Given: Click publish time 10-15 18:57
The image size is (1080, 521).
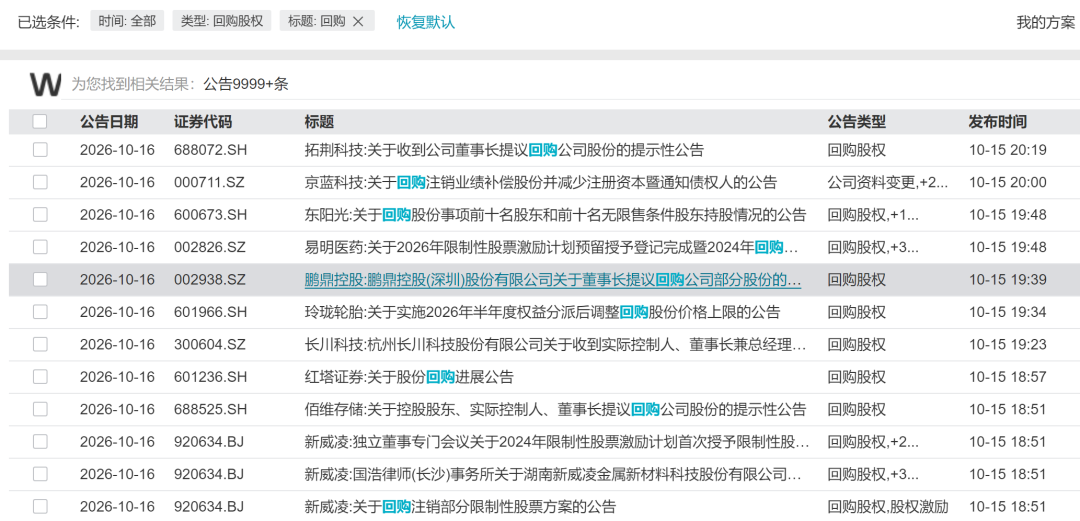Looking at the screenshot, I should pos(1008,377).
